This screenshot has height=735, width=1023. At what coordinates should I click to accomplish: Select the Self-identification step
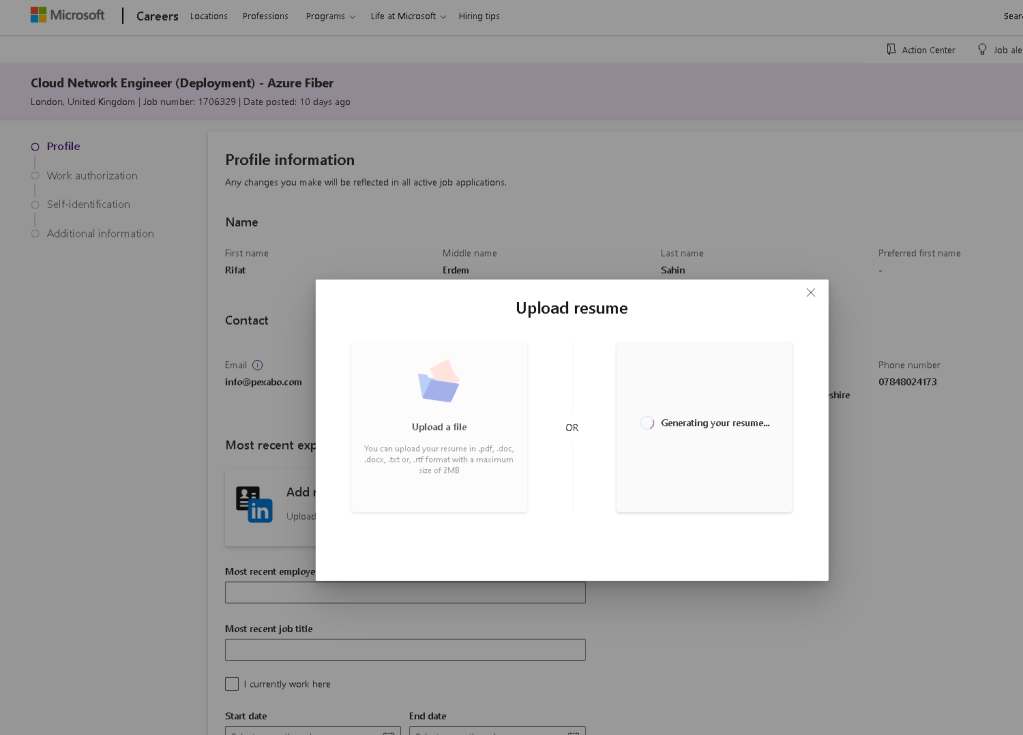click(x=89, y=204)
